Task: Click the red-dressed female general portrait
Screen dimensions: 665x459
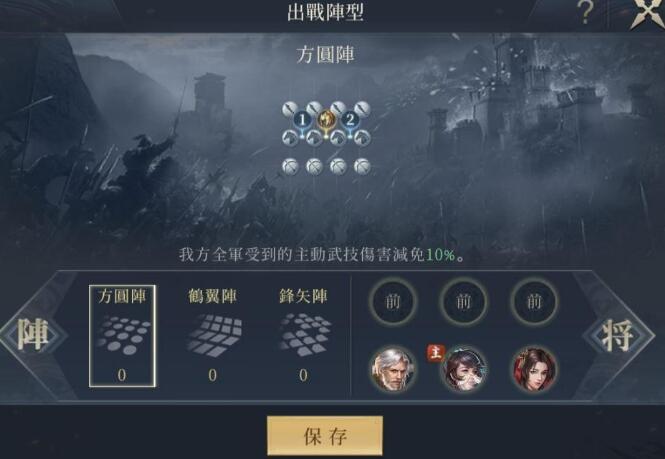Action: (534, 369)
